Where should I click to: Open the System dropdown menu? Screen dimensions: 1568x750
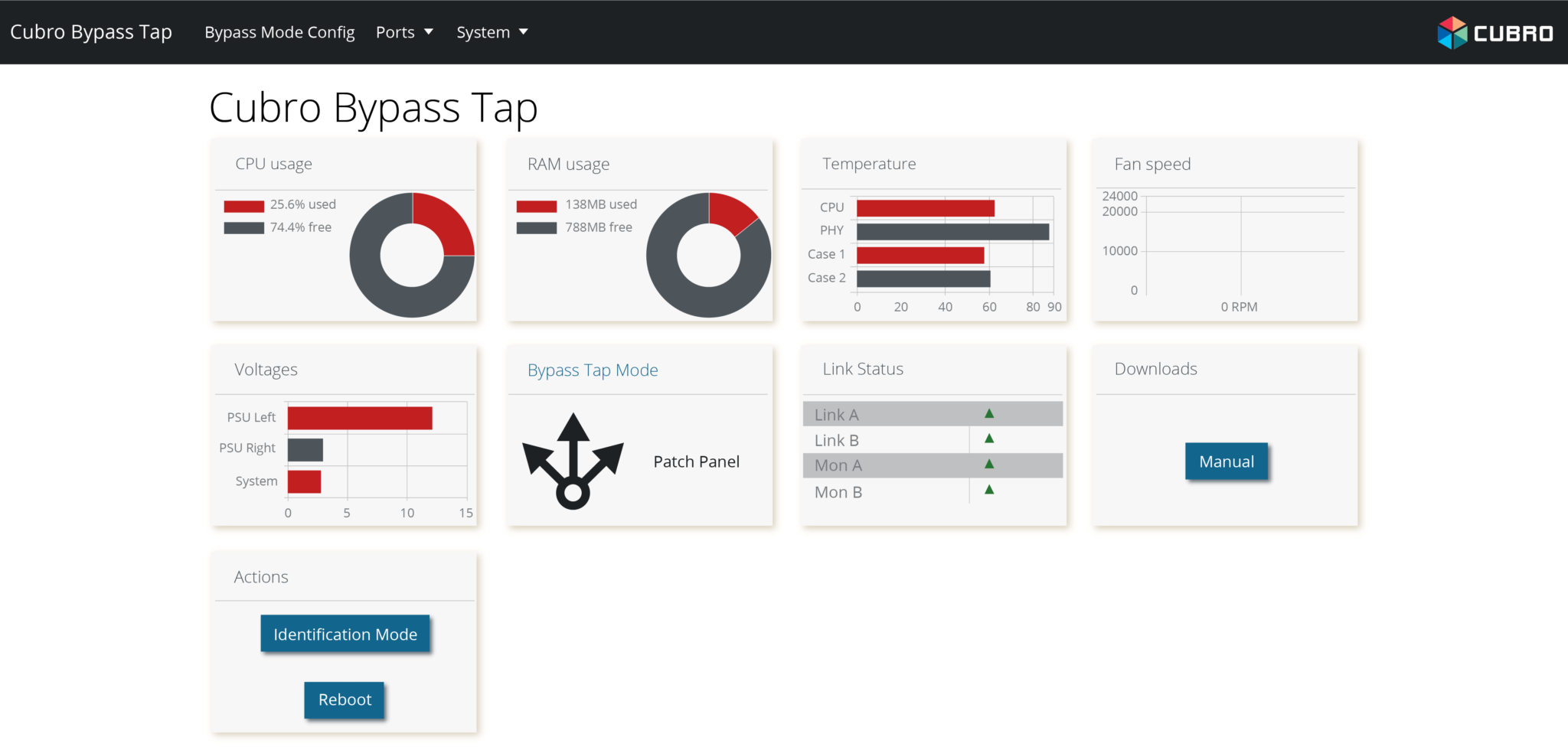click(x=492, y=32)
